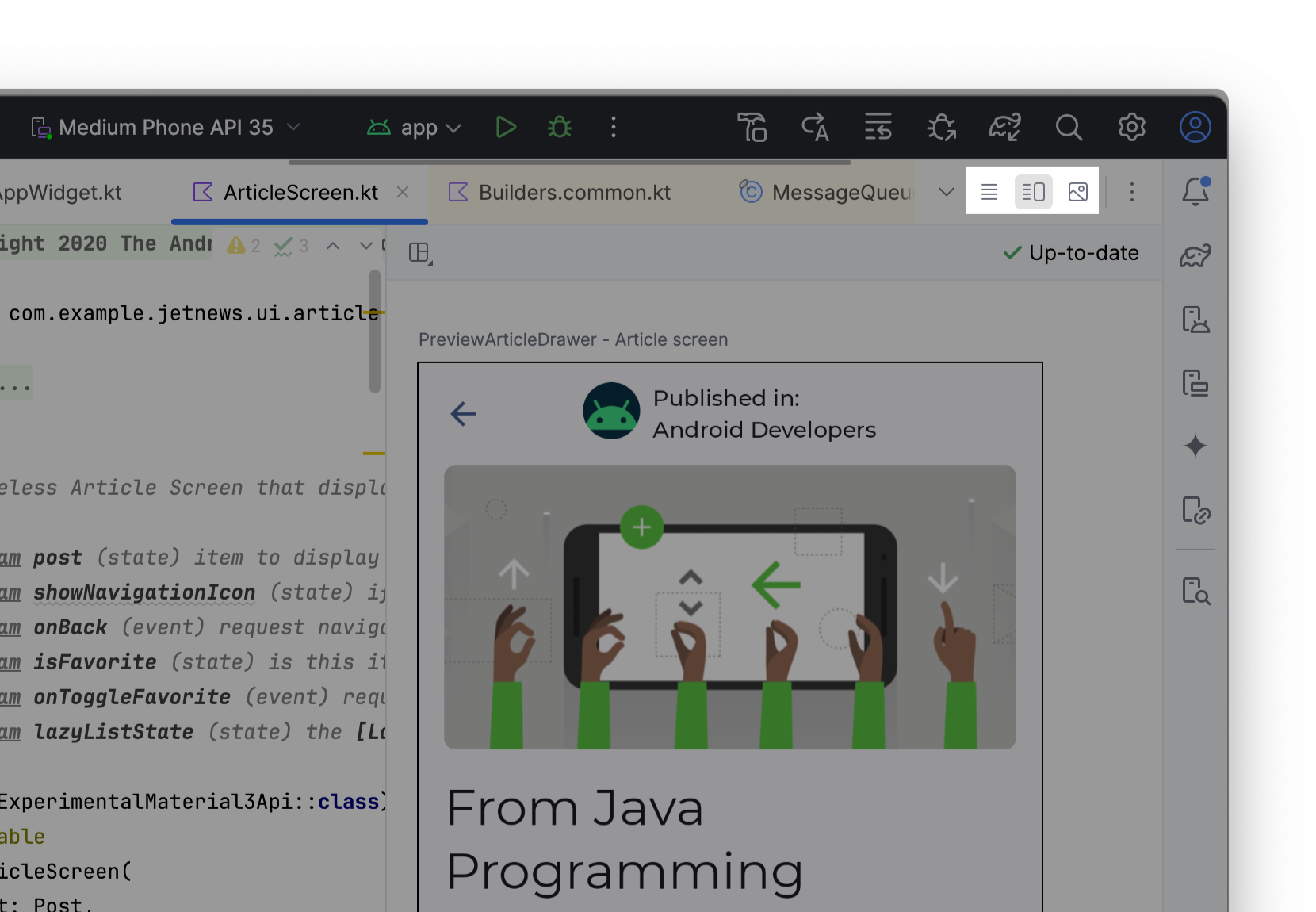Click the back arrow in article preview
Screen dimensions: 1316x912
[463, 413]
